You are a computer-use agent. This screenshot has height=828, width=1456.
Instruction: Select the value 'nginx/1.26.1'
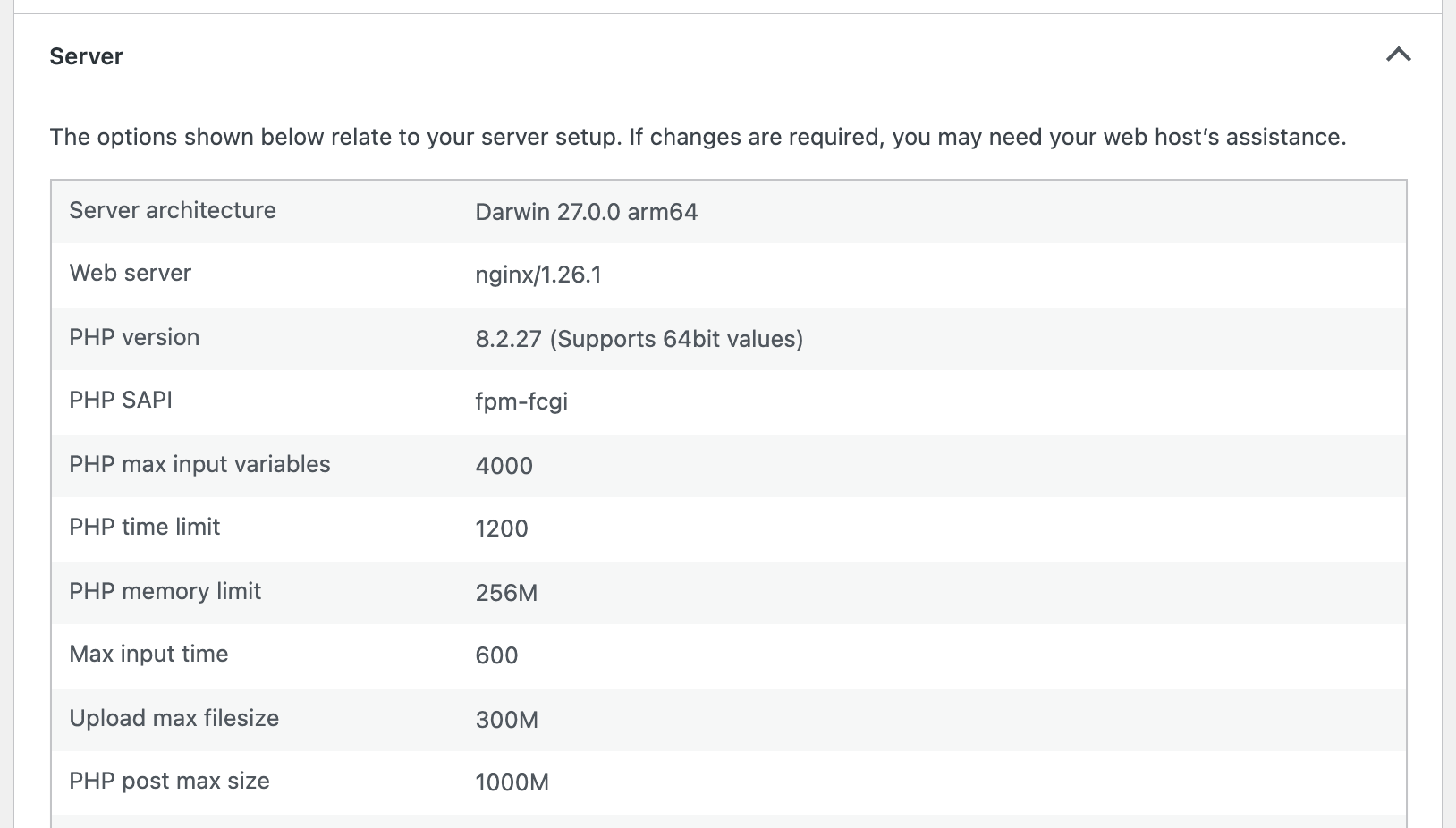point(538,275)
